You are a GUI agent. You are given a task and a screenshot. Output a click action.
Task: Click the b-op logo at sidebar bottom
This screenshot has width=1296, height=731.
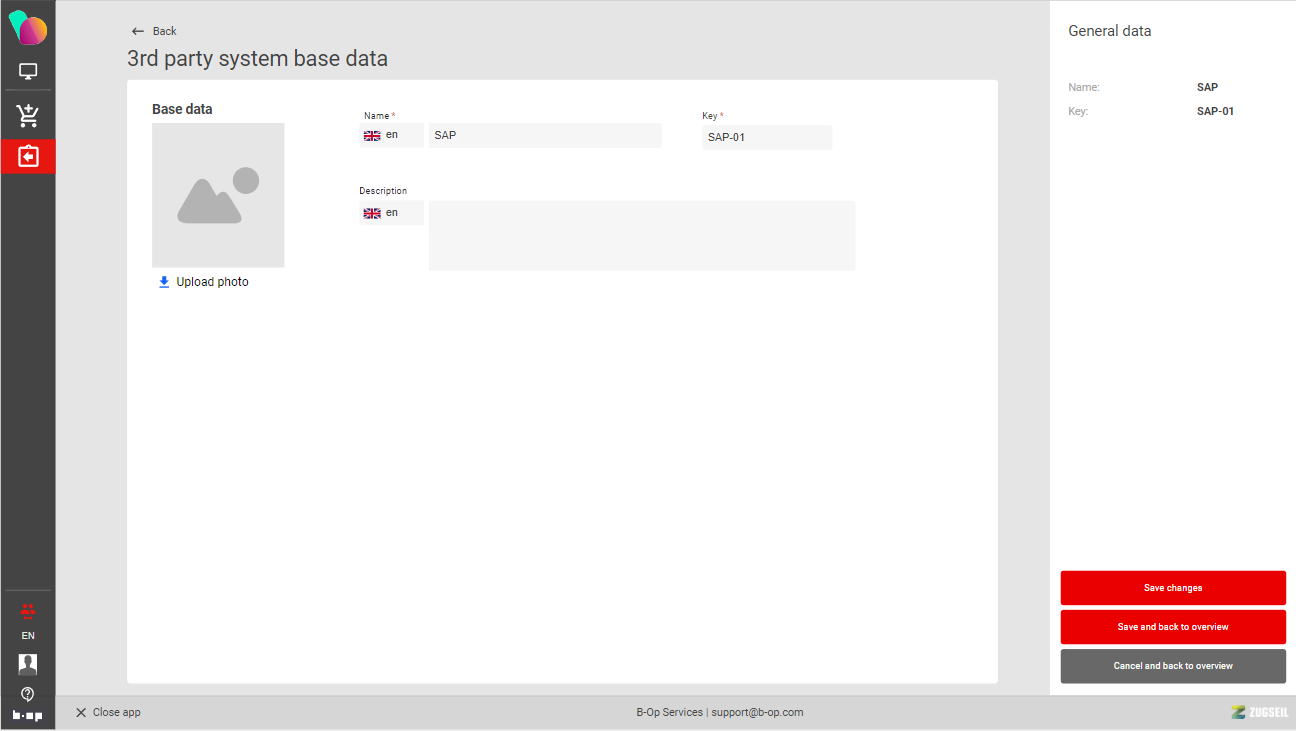[x=28, y=715]
